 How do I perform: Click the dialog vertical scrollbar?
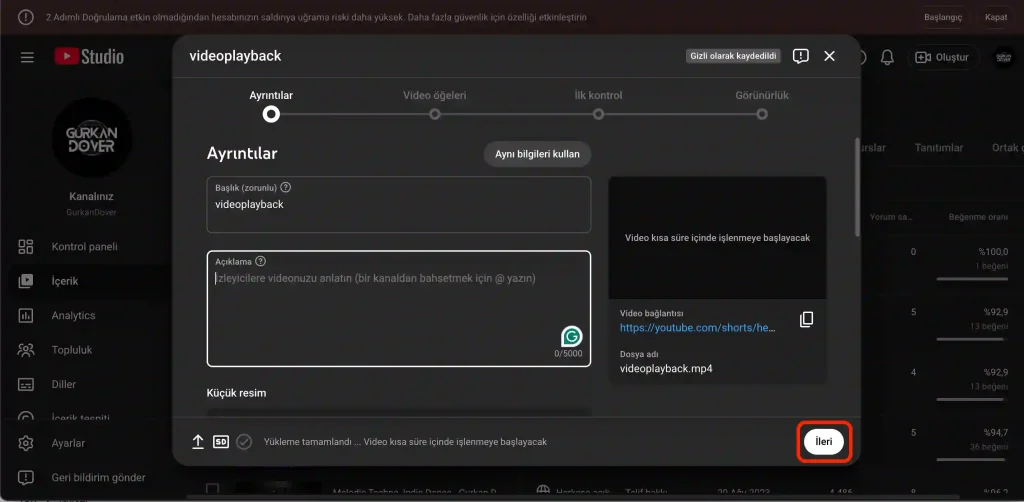[x=857, y=187]
